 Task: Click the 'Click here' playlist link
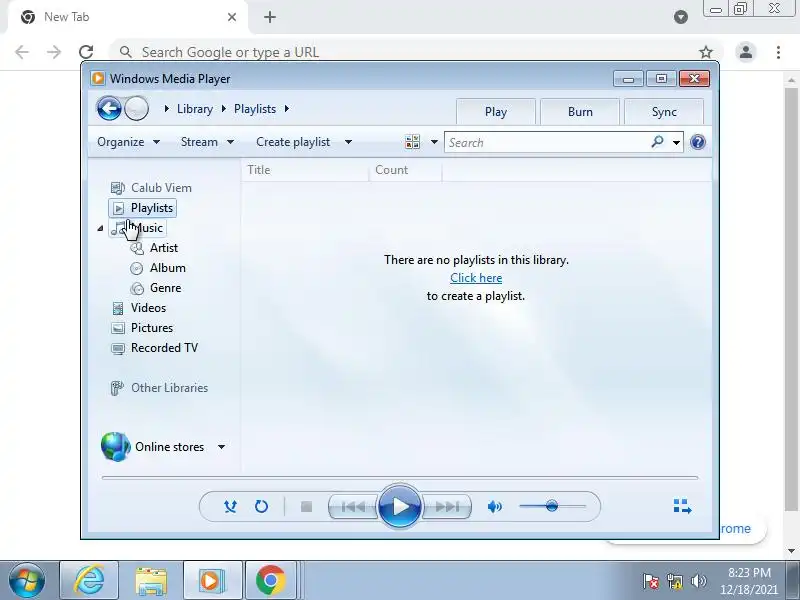pos(476,278)
